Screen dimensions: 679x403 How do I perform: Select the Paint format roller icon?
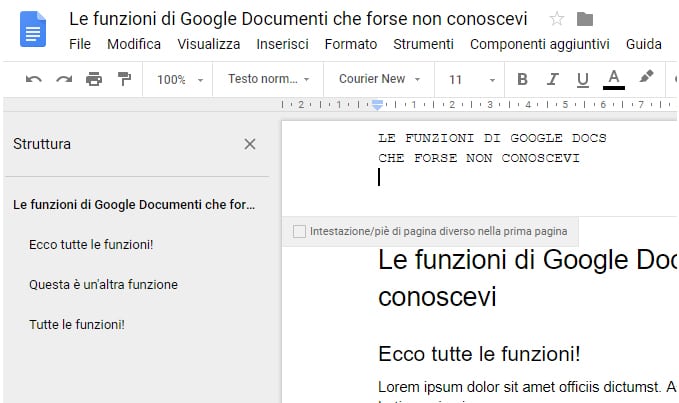(x=124, y=79)
